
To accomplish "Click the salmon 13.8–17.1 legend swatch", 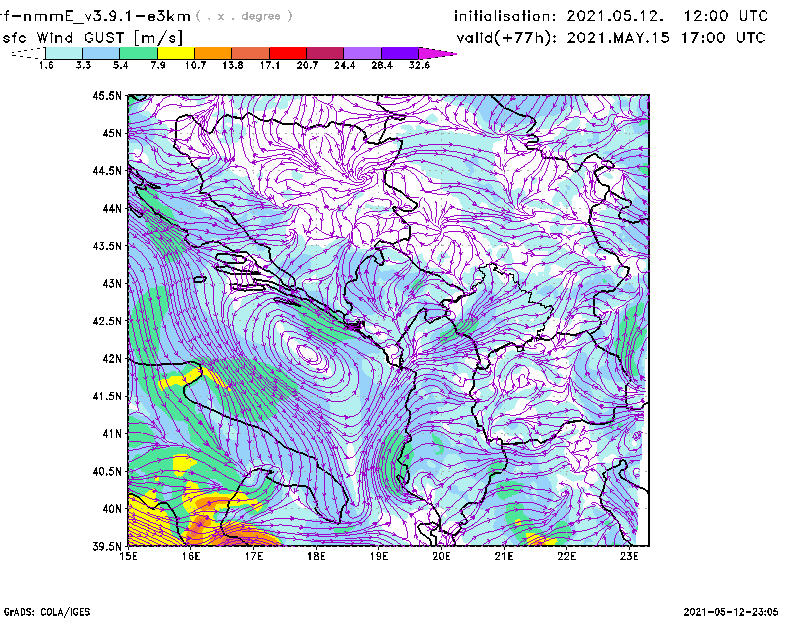I will (251, 53).
